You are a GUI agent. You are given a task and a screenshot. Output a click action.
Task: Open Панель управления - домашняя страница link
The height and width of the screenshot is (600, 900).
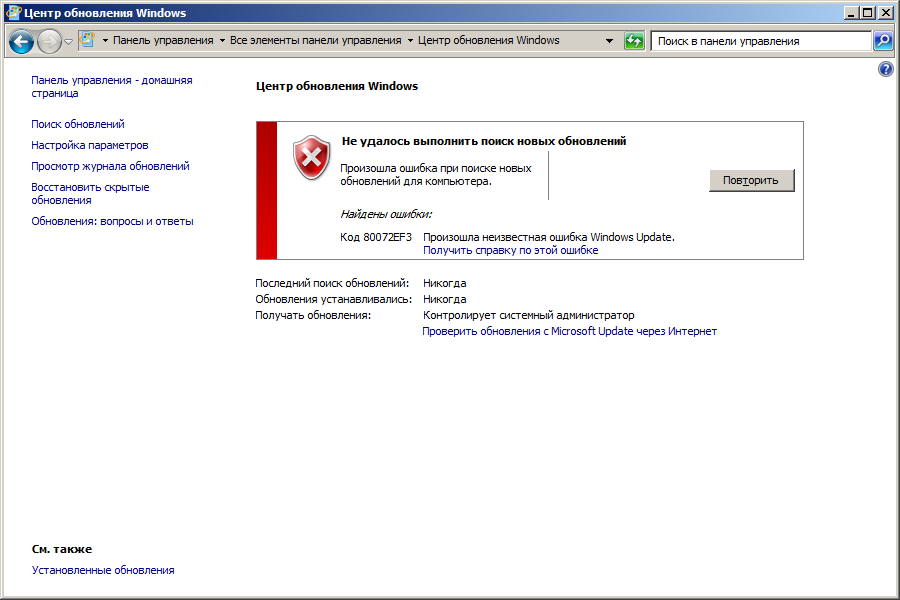tap(111, 87)
